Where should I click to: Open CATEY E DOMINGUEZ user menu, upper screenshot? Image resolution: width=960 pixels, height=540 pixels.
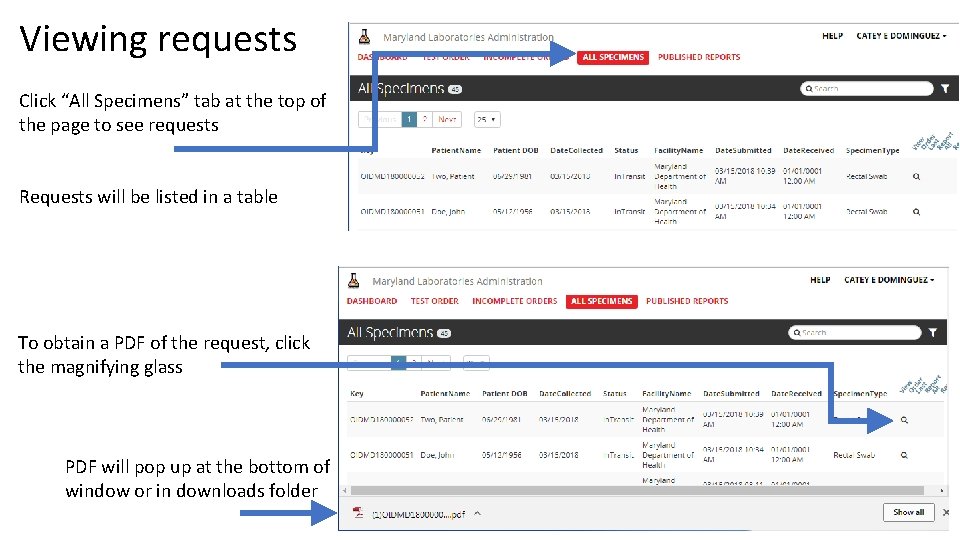tap(901, 36)
